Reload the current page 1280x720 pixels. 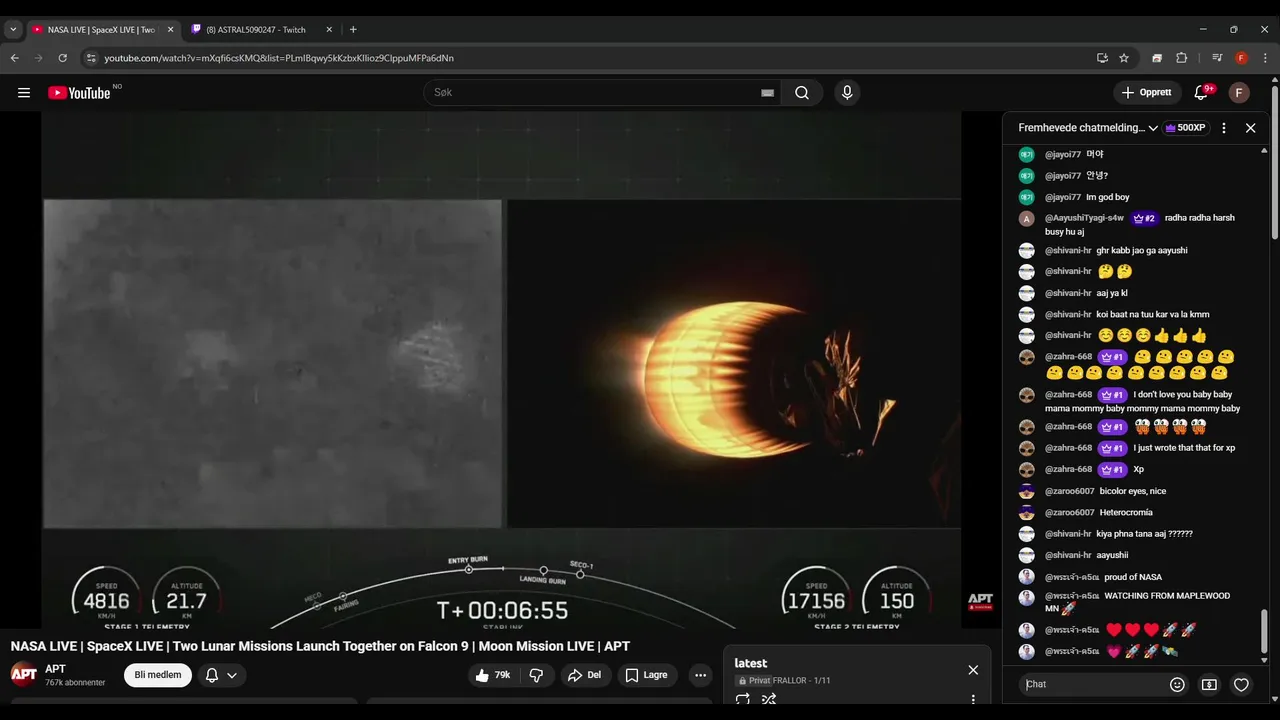click(63, 58)
